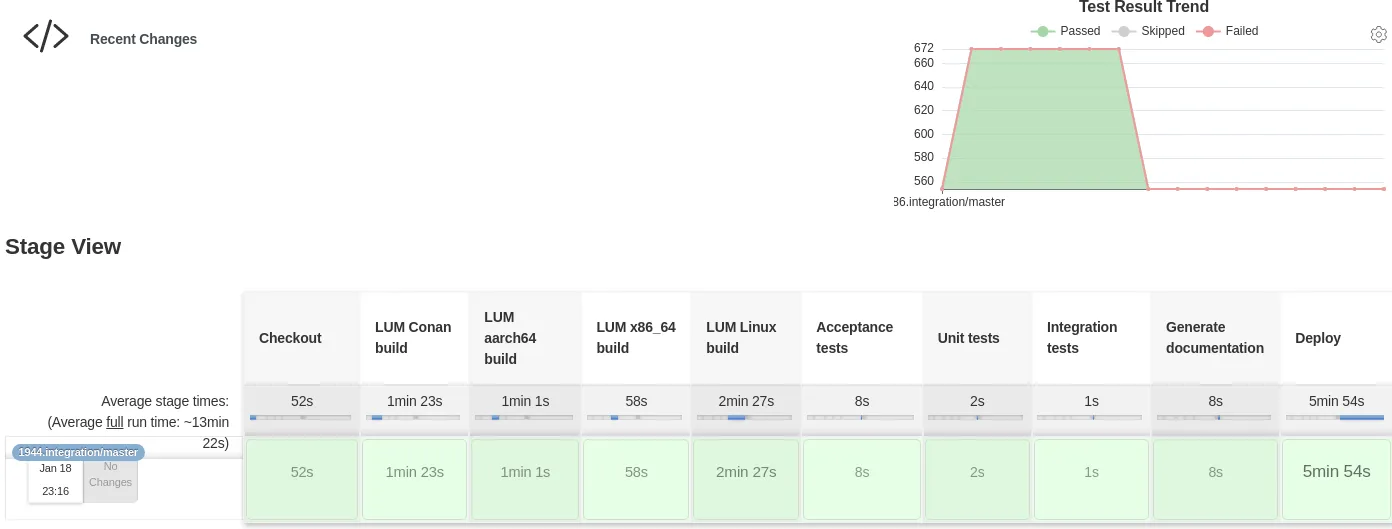Click the Unit tests column header
Screen dimensions: 1392x529
click(x=977, y=338)
